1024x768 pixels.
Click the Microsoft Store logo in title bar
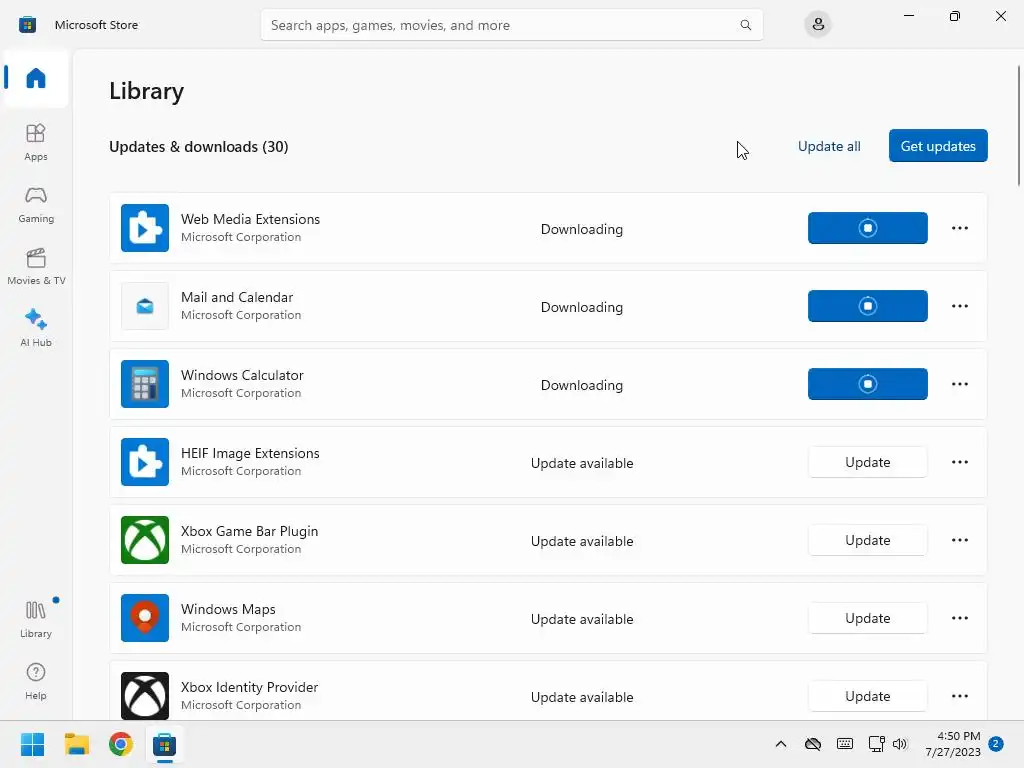point(27,25)
